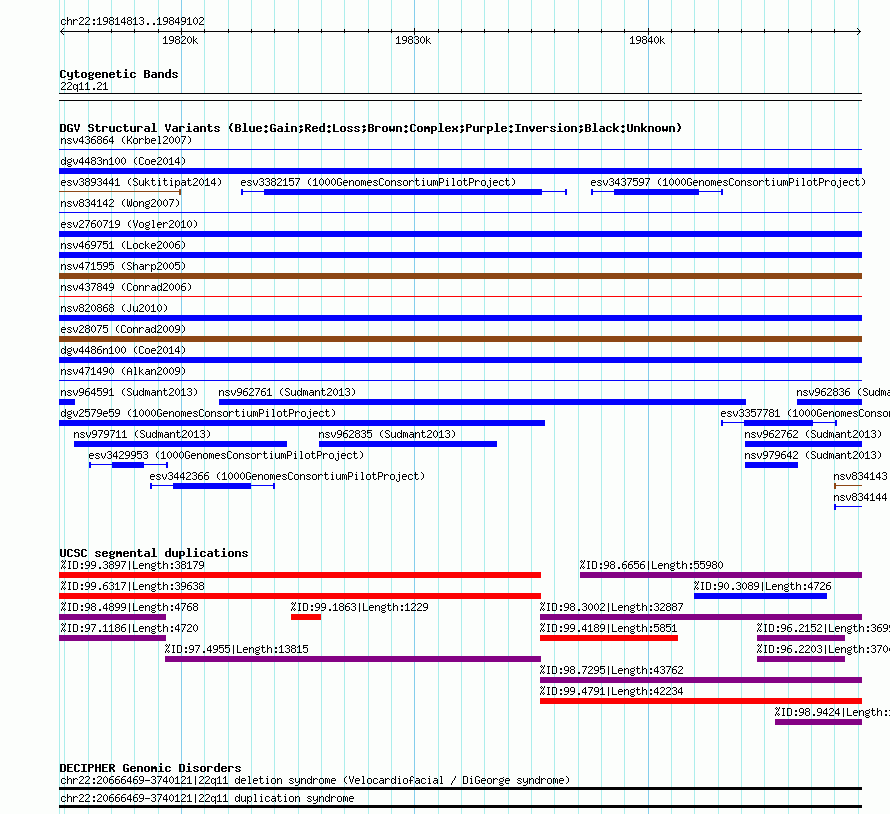Select nsv979642 (Sudmant2013) label

click(x=813, y=455)
